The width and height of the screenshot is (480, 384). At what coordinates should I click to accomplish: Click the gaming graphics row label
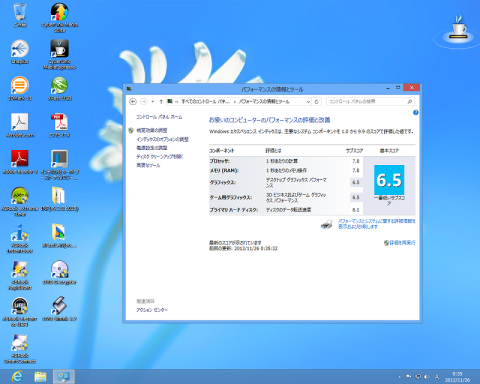pyautogui.click(x=230, y=198)
